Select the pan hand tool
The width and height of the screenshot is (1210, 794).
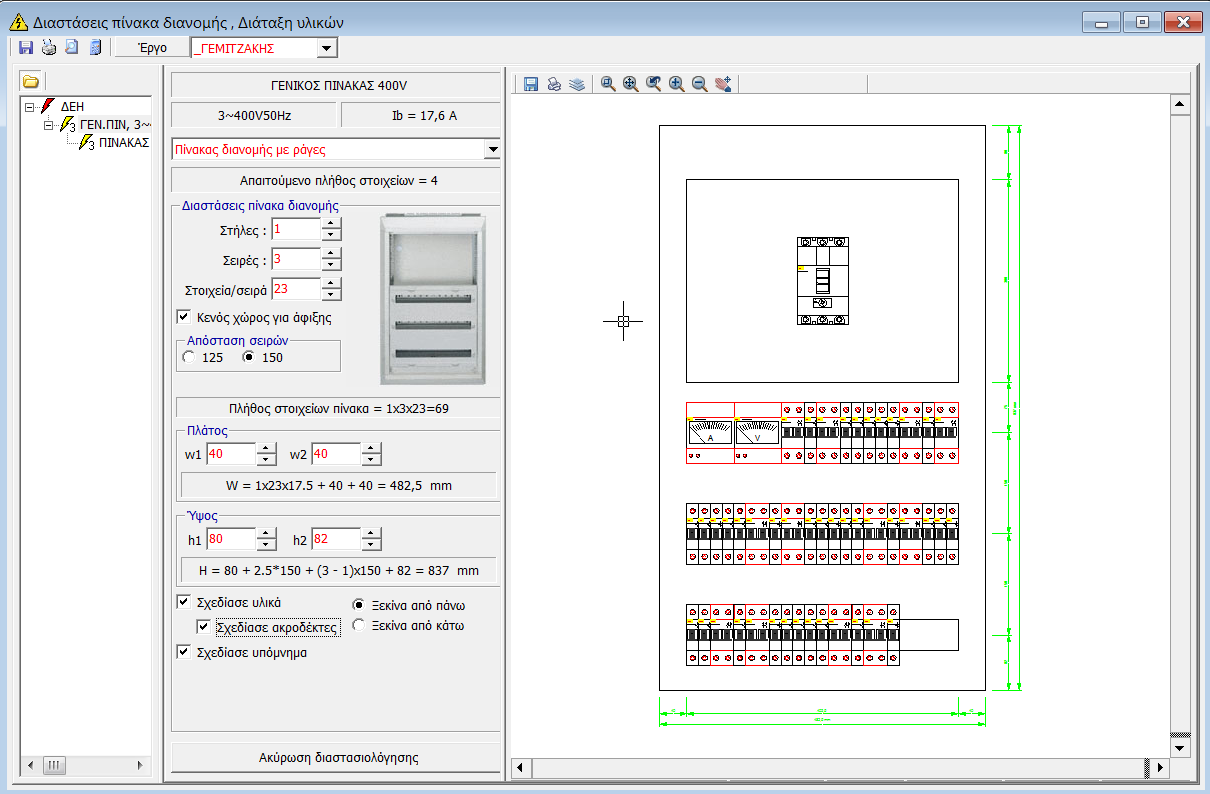[724, 85]
